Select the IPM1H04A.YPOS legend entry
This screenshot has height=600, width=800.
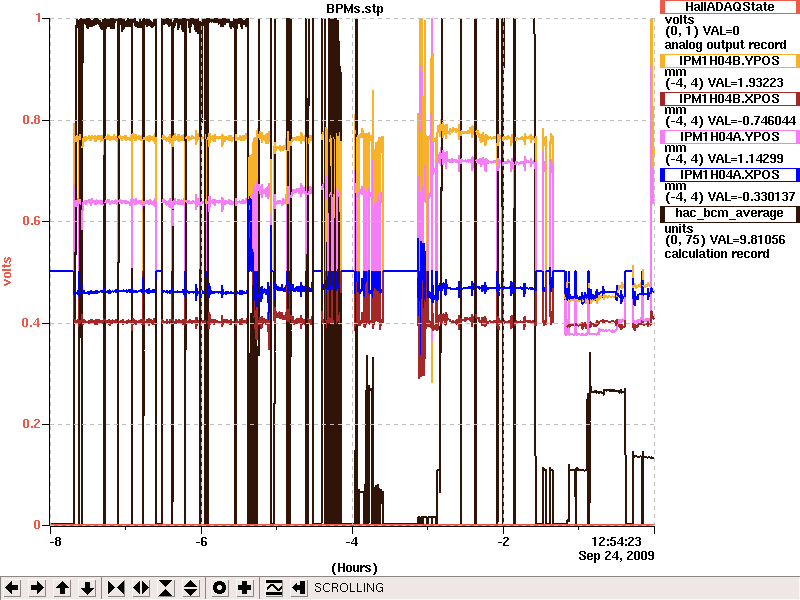click(x=730, y=137)
